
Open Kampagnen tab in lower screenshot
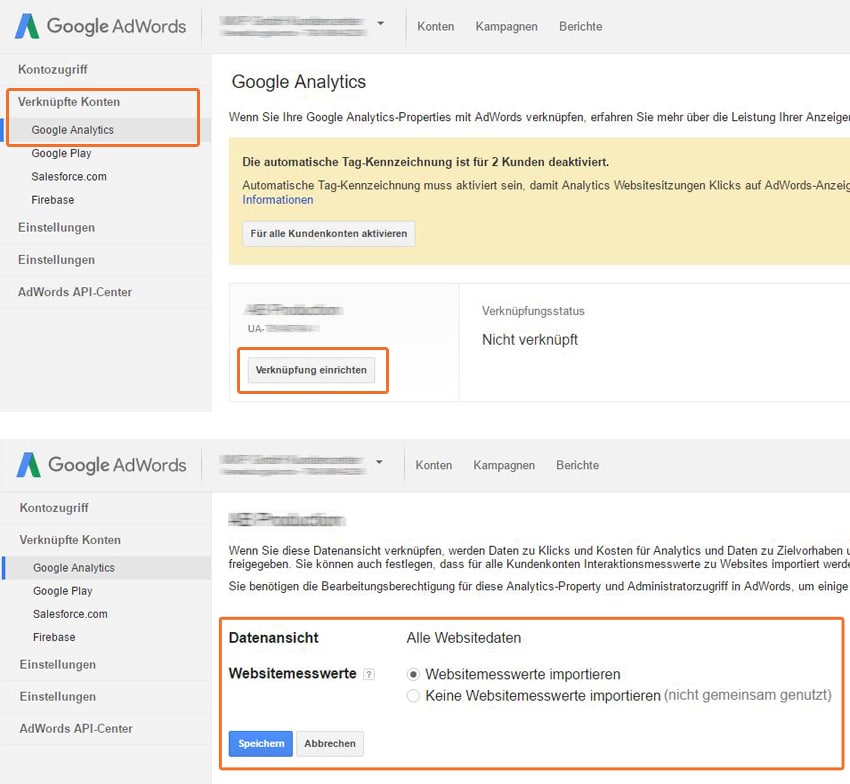[504, 465]
